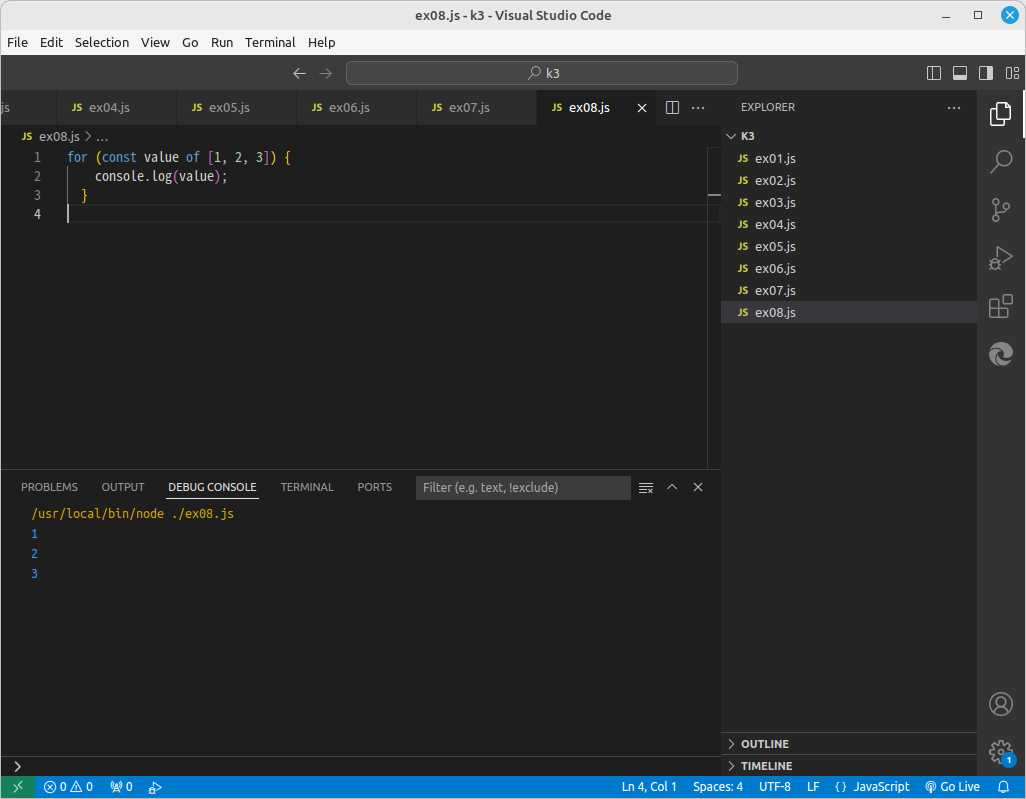This screenshot has height=799, width=1026.
Task: Open notifications bell in status bar
Action: click(1003, 787)
